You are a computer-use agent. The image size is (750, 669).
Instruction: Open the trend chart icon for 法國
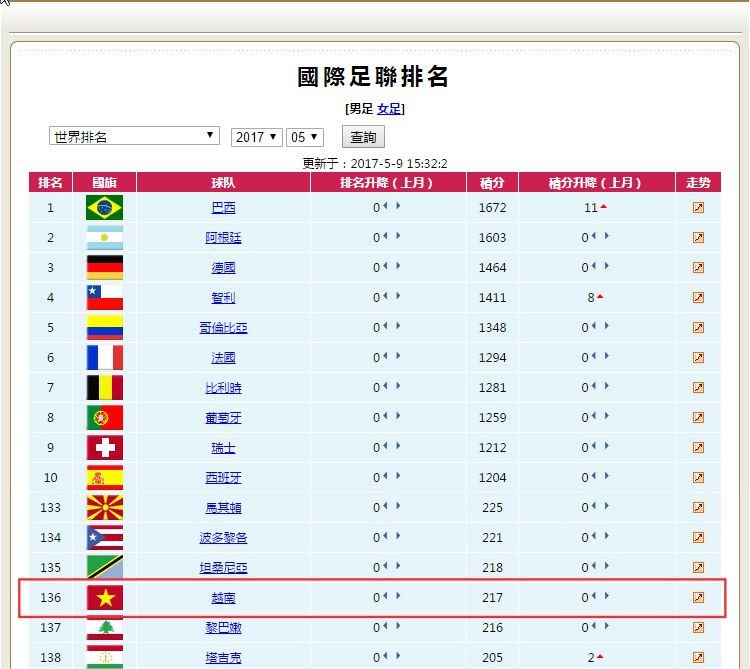point(698,358)
